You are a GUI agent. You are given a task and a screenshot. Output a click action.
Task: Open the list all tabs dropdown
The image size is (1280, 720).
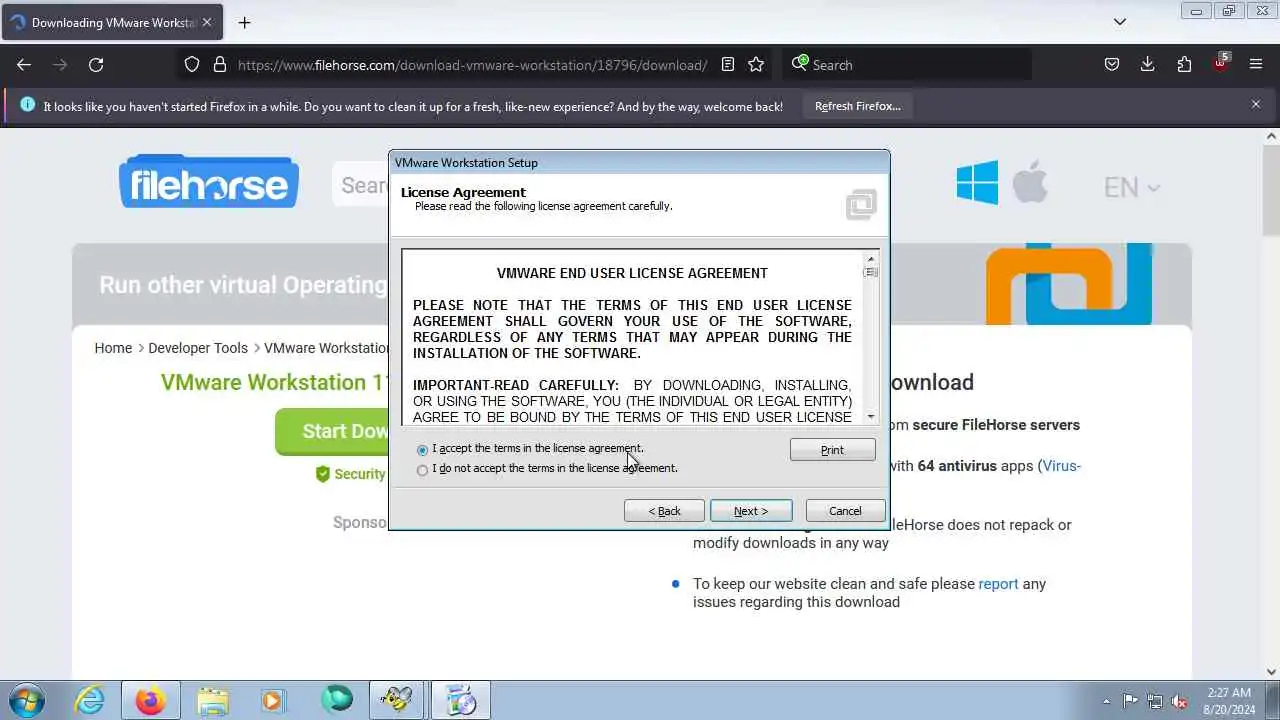[x=1120, y=21]
